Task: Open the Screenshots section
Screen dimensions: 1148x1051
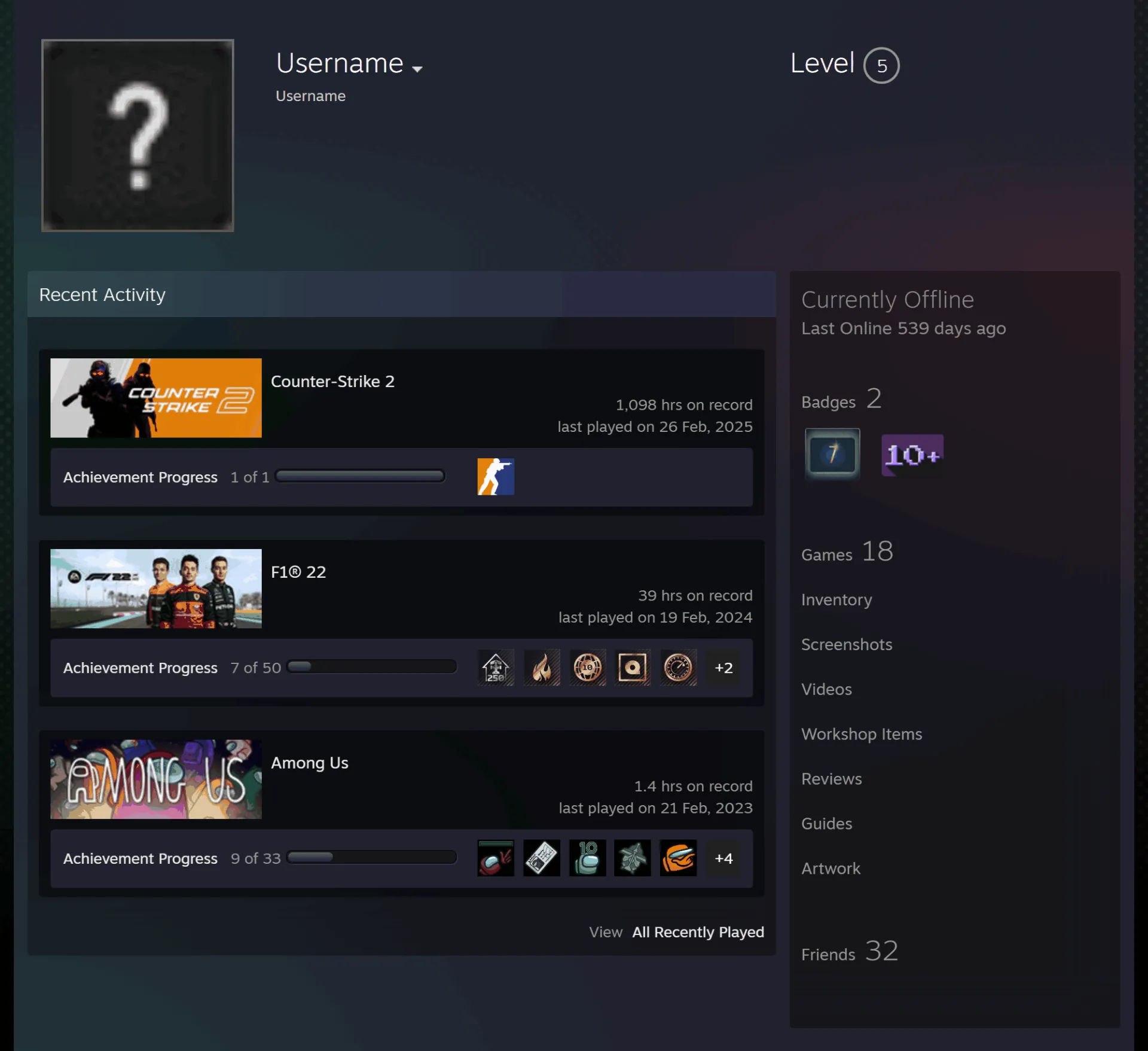Action: coord(847,644)
